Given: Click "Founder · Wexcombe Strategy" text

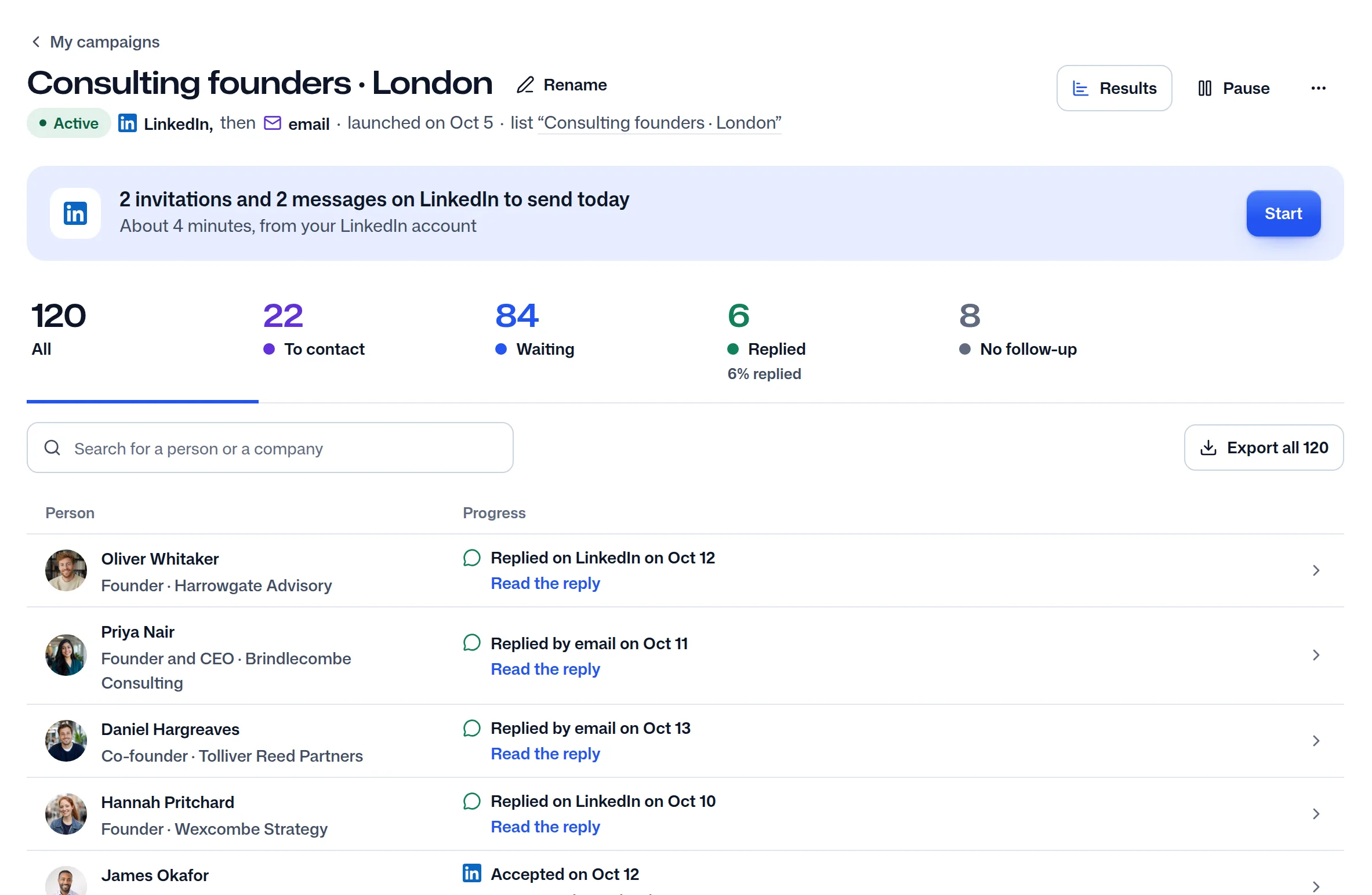Looking at the screenshot, I should [215, 829].
